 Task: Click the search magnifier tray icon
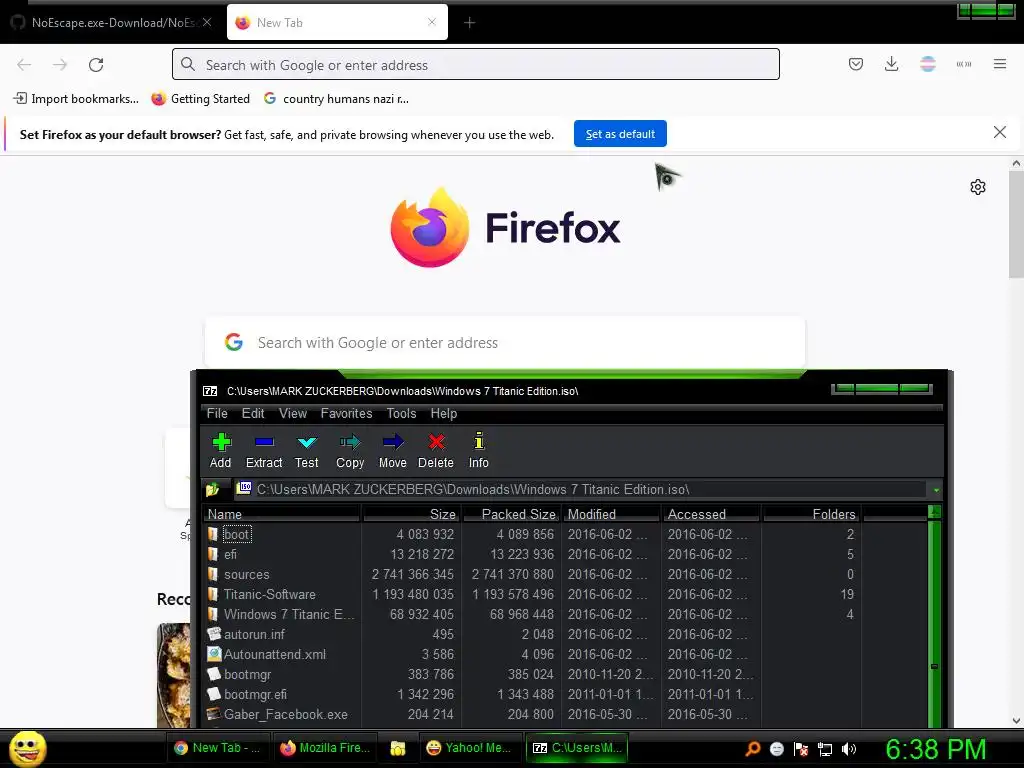(752, 749)
